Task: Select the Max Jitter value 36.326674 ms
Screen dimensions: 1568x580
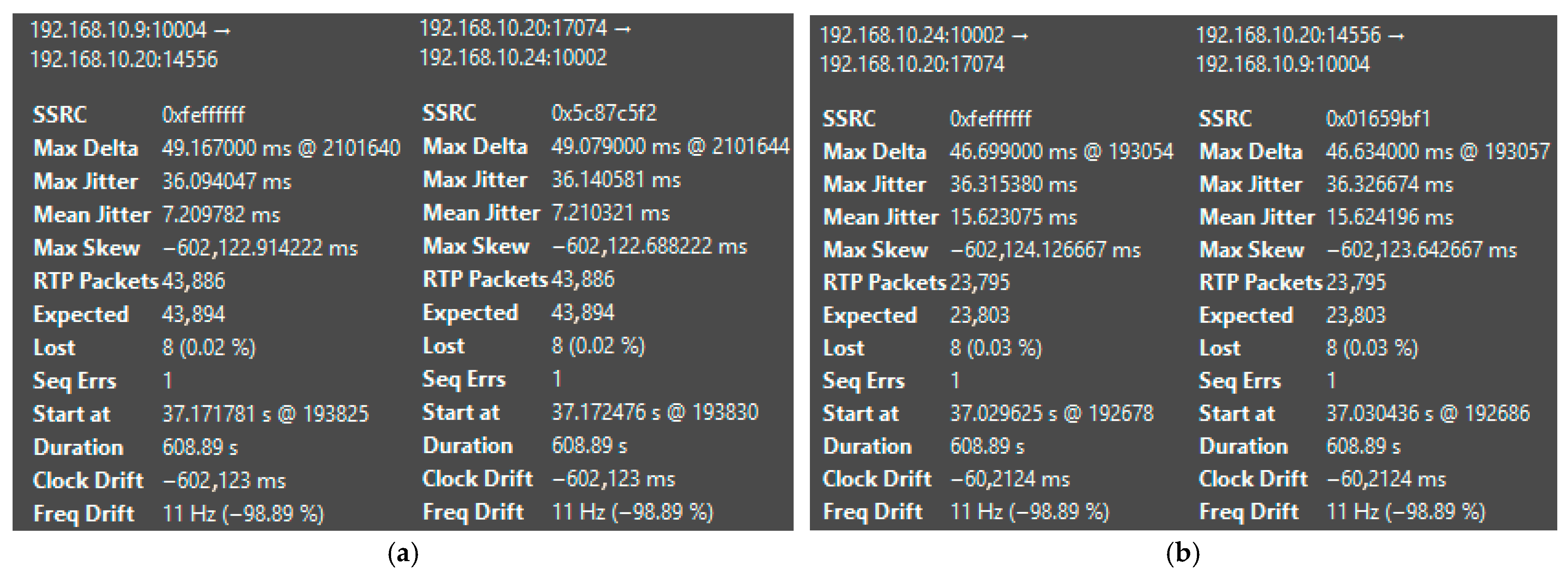Action: click(1389, 184)
